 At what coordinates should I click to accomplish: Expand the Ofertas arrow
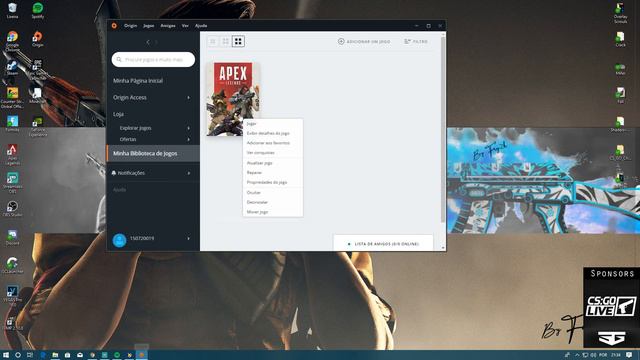[189, 140]
